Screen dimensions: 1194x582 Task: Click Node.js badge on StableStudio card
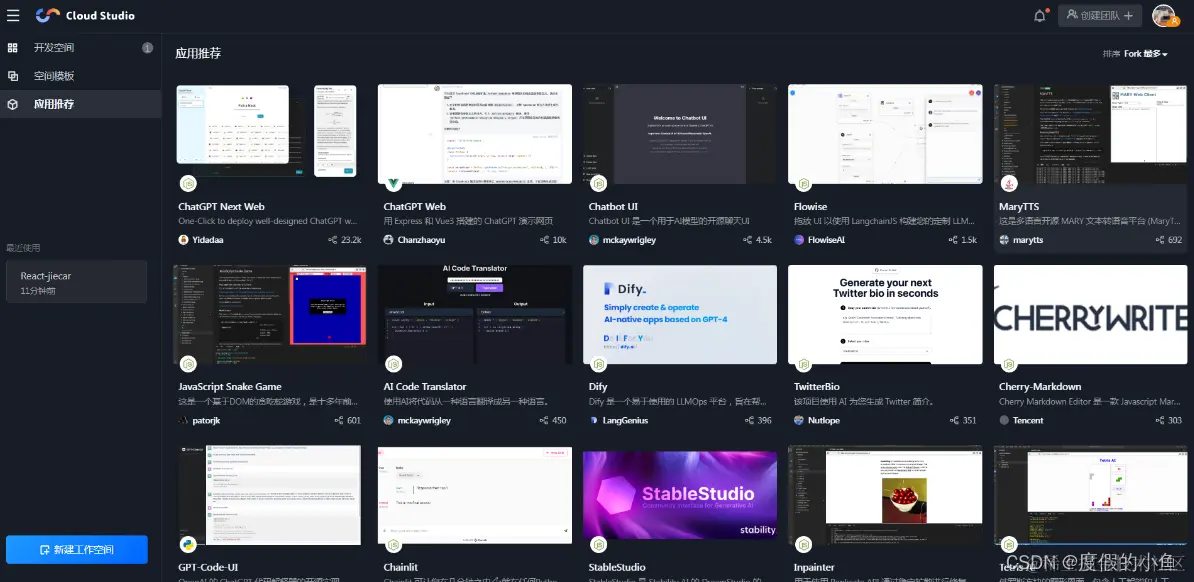pos(599,544)
